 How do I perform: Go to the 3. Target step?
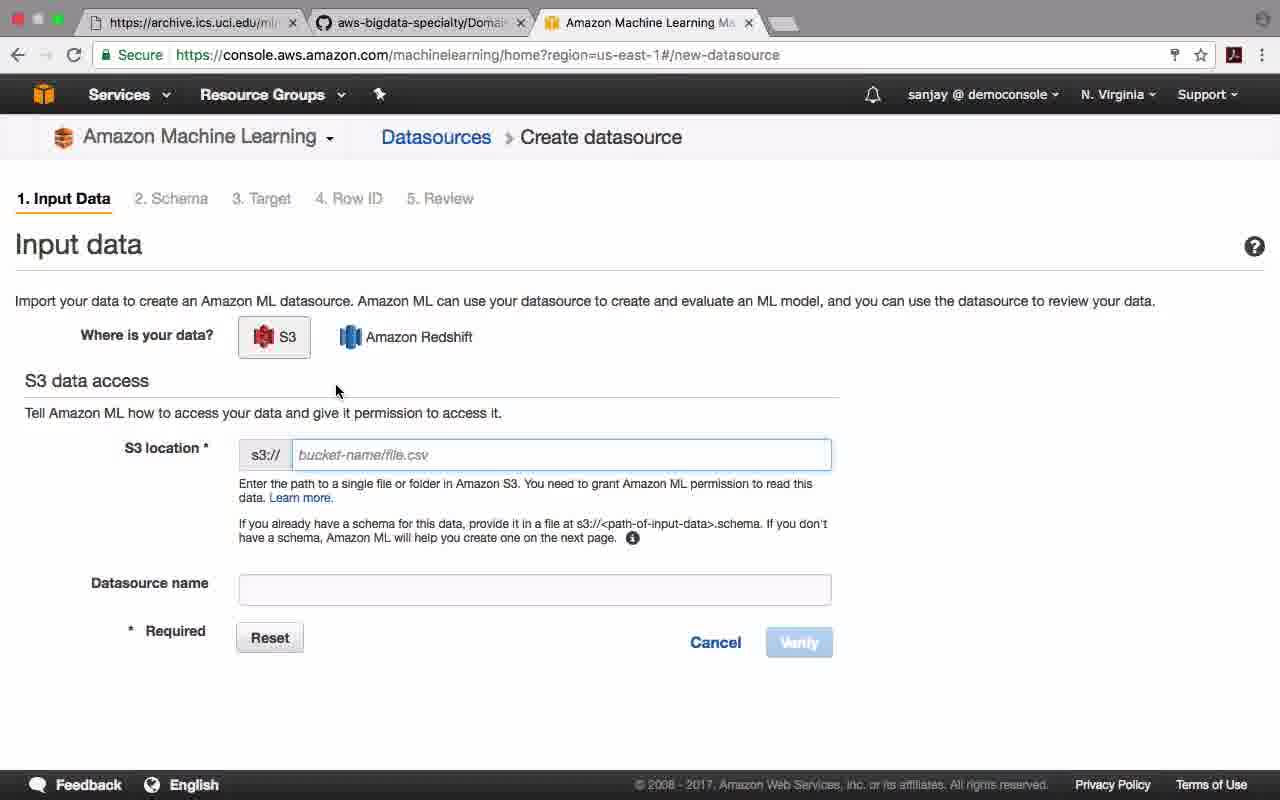[x=261, y=199]
